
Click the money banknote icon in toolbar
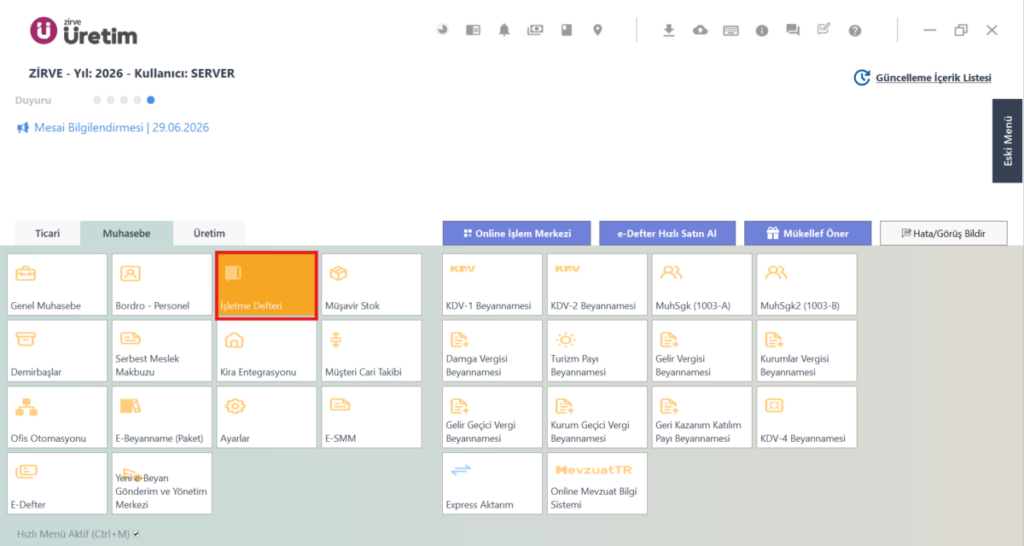(x=535, y=30)
